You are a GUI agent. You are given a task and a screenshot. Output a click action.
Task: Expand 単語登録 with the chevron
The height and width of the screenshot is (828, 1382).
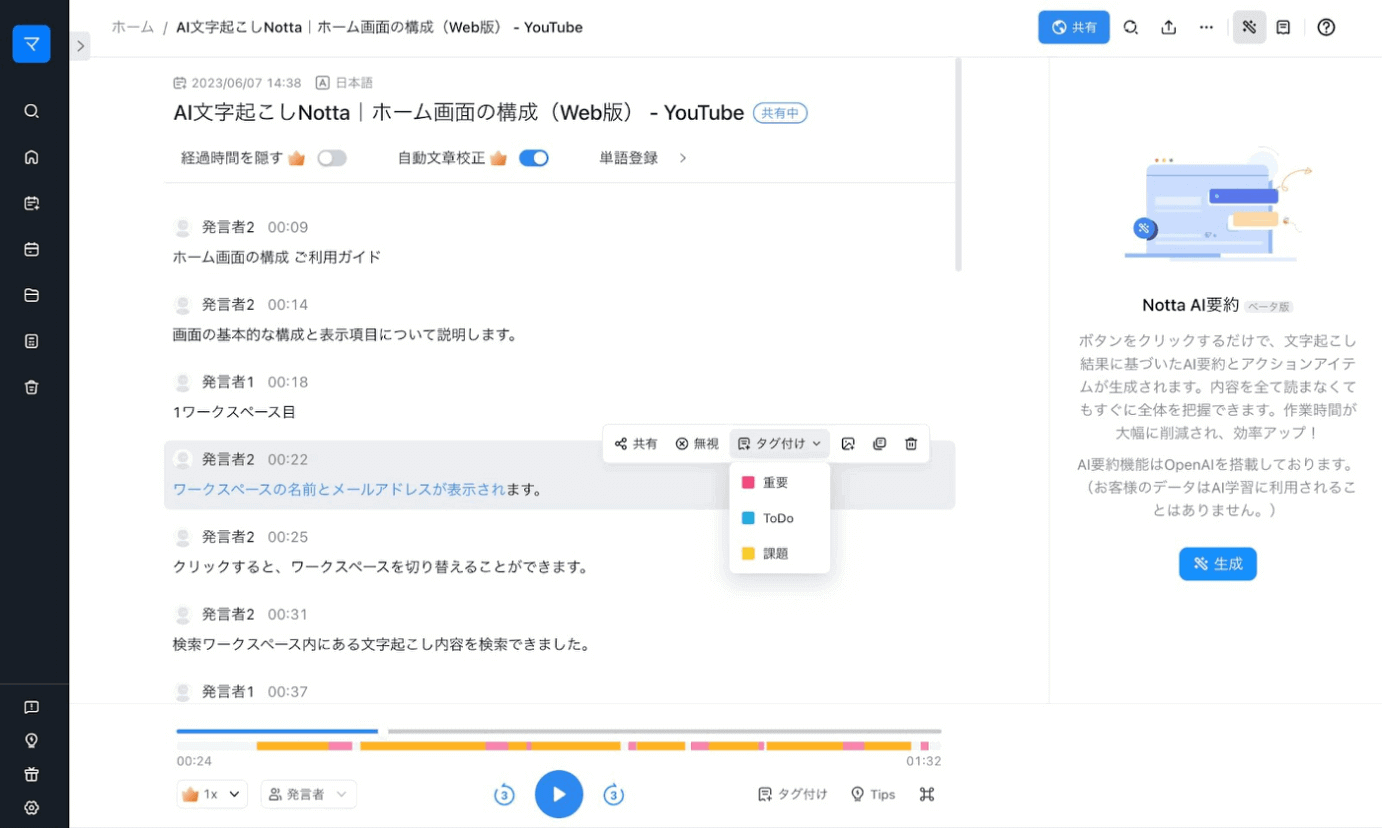click(683, 158)
